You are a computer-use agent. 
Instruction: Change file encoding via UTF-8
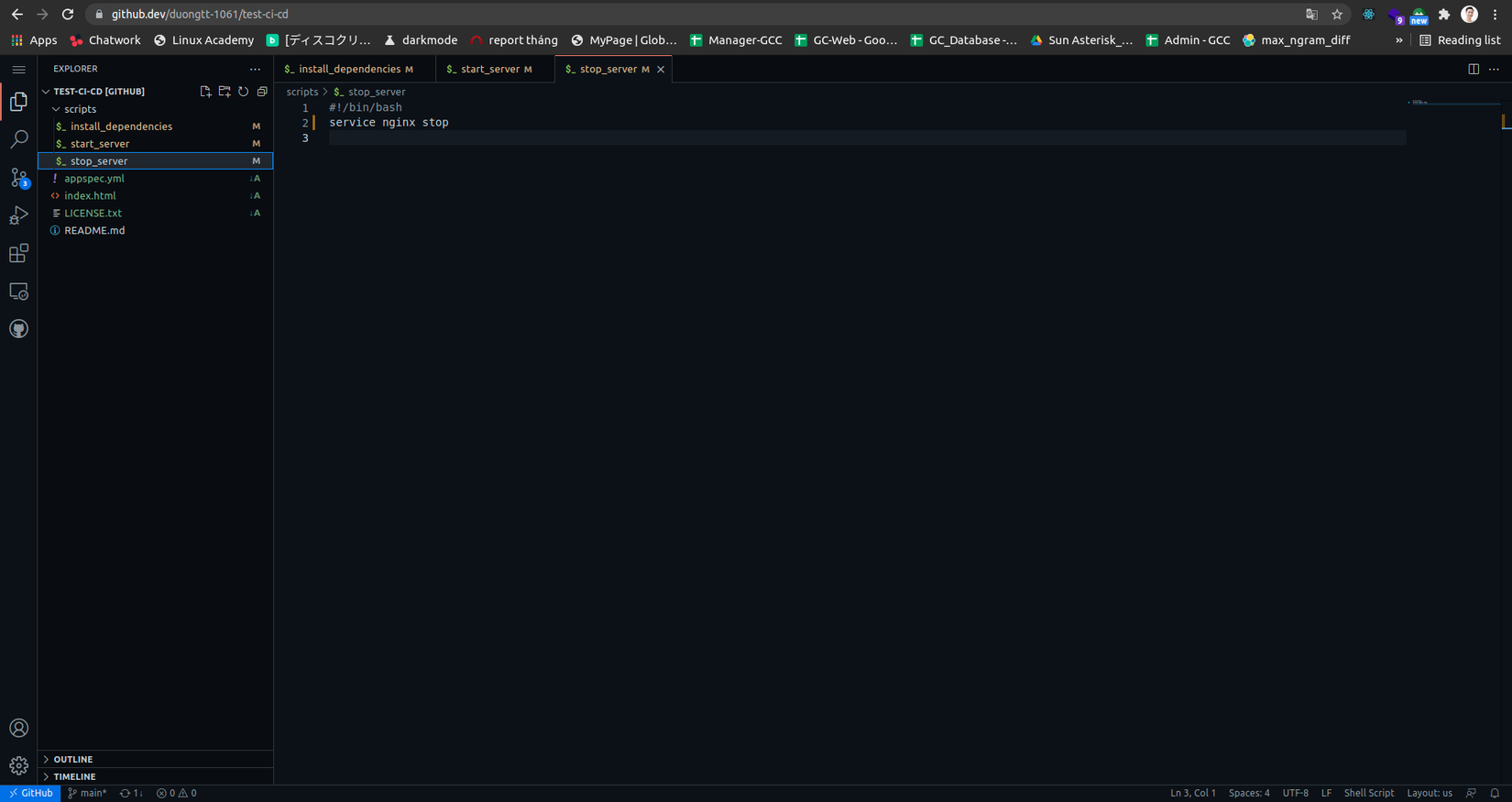click(1296, 794)
